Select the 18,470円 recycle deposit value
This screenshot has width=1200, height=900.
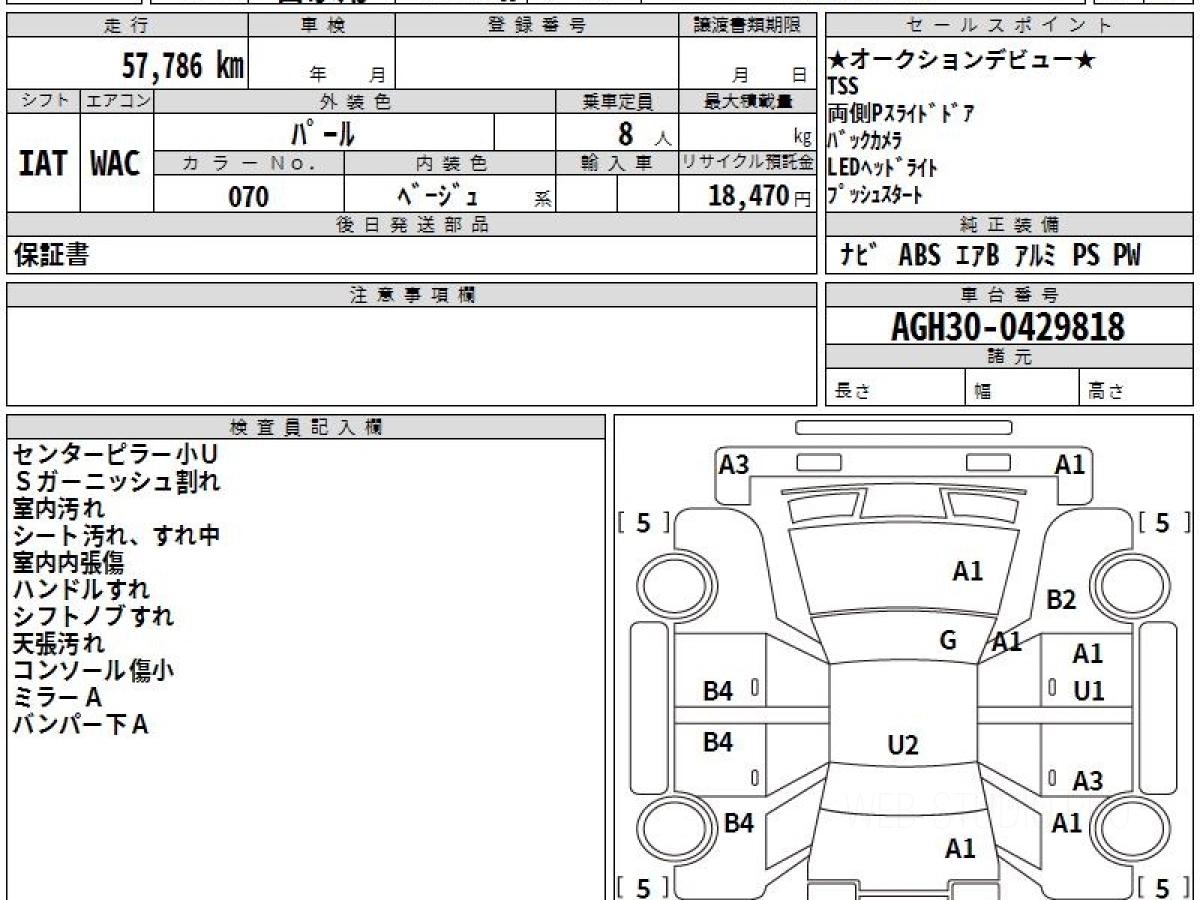click(x=760, y=196)
